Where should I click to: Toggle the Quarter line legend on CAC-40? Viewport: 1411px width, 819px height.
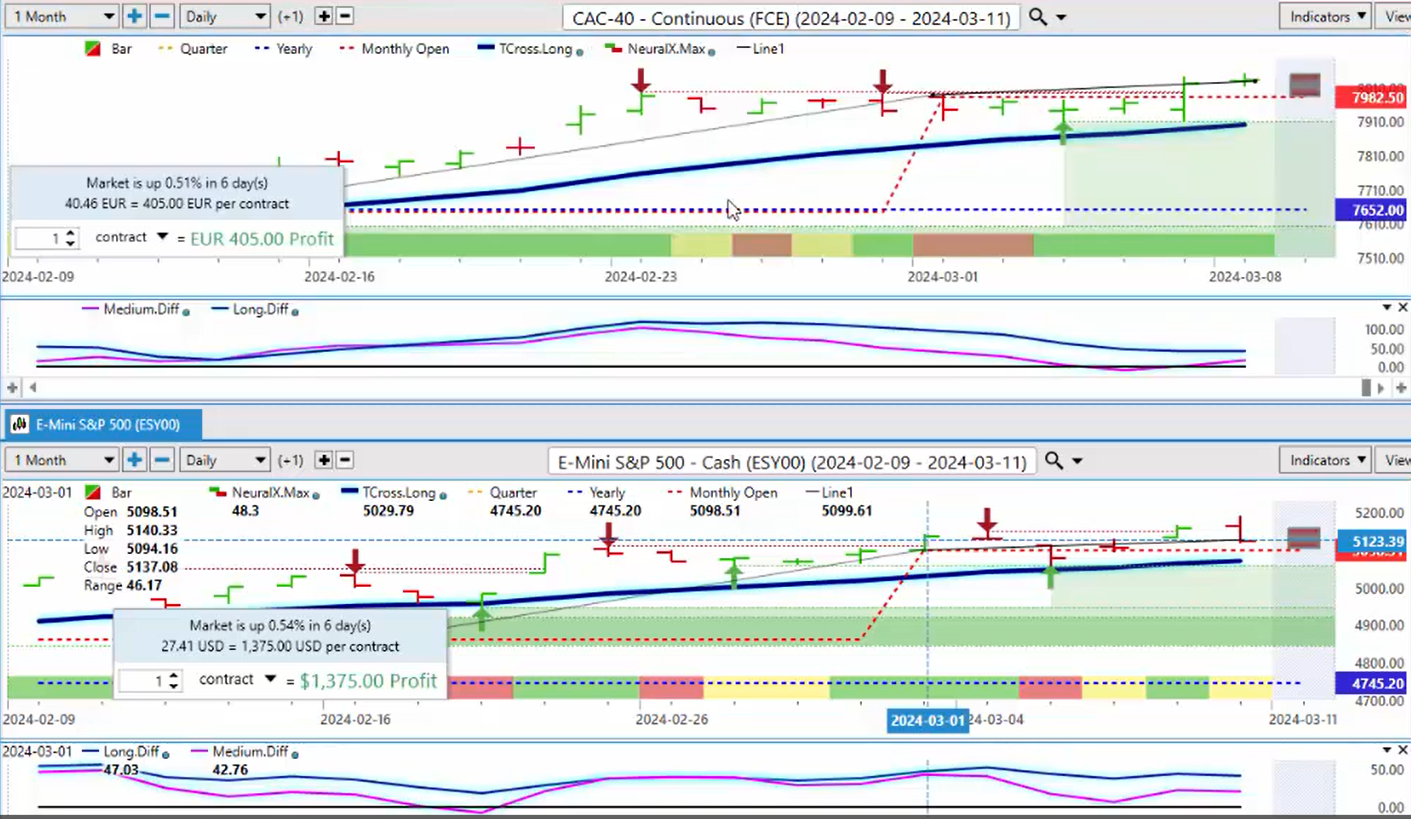pyautogui.click(x=192, y=48)
